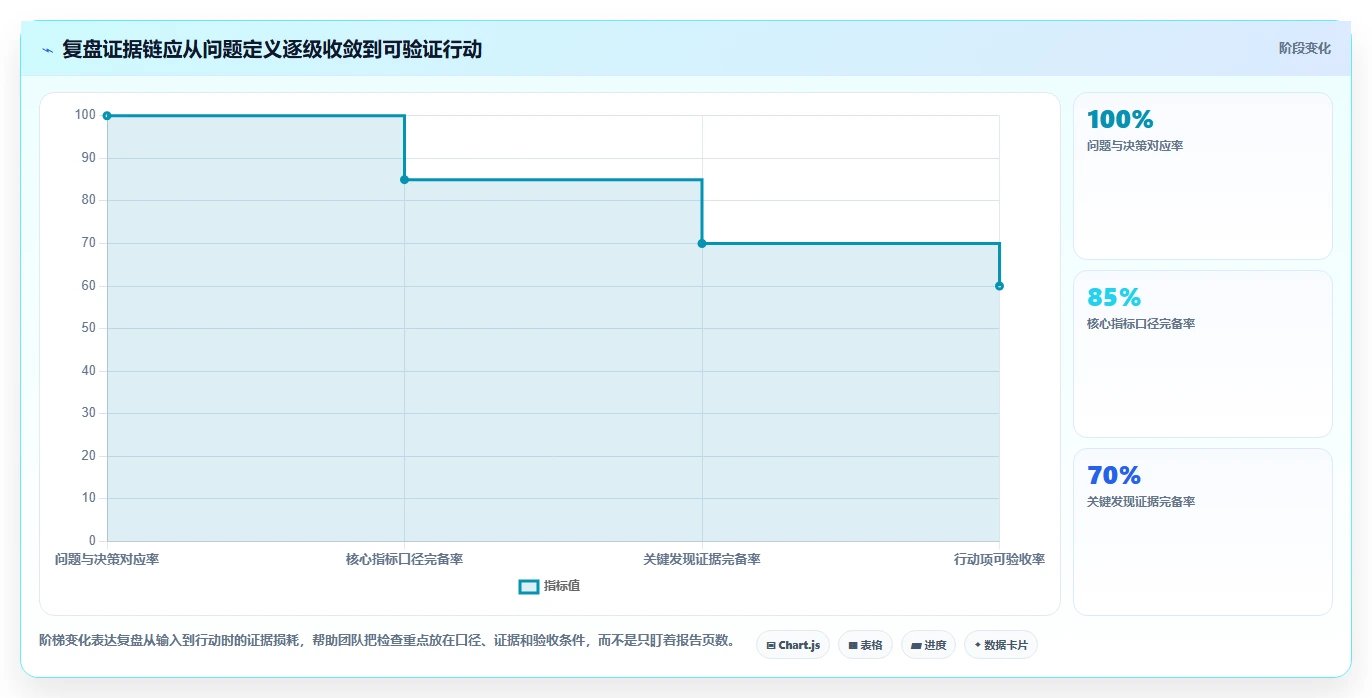Screen dimensions: 1372x698
Task: Click x-axis label 关键发现证据完备率
Action: coord(702,559)
